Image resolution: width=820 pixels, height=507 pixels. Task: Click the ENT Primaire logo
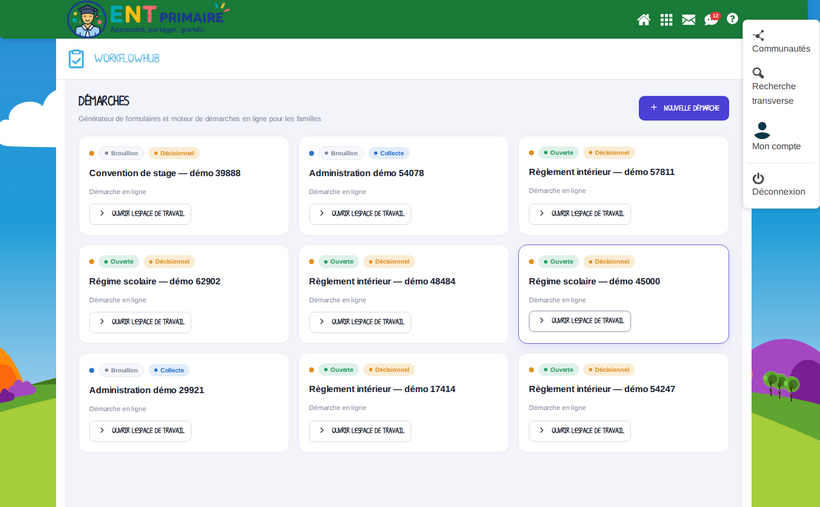tap(149, 19)
